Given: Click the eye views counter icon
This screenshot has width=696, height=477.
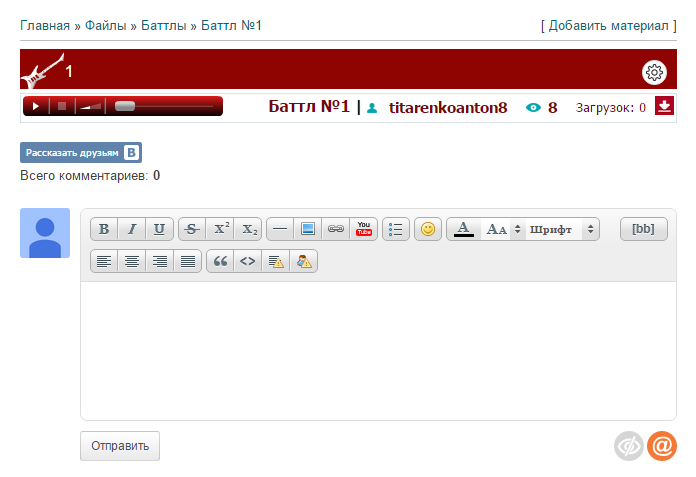Looking at the screenshot, I should (x=533, y=107).
